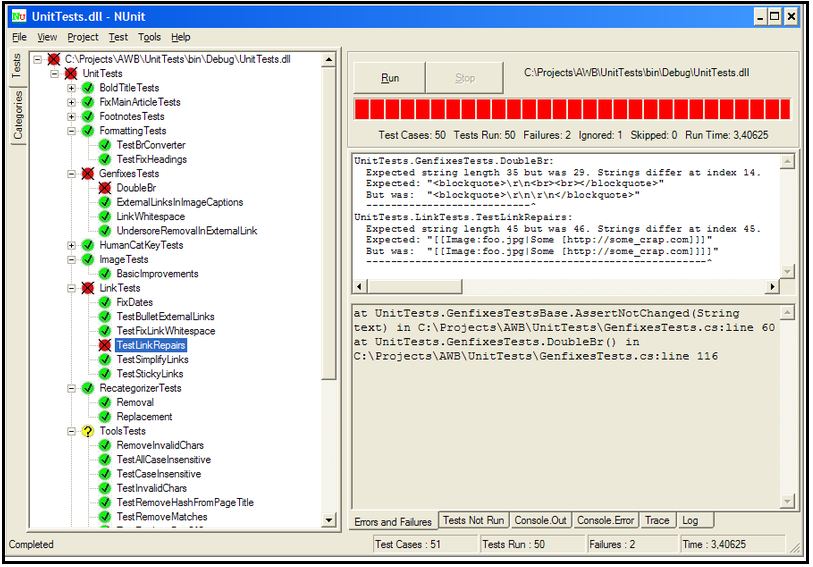Click the Run button
813x567 pixels.
(x=389, y=78)
